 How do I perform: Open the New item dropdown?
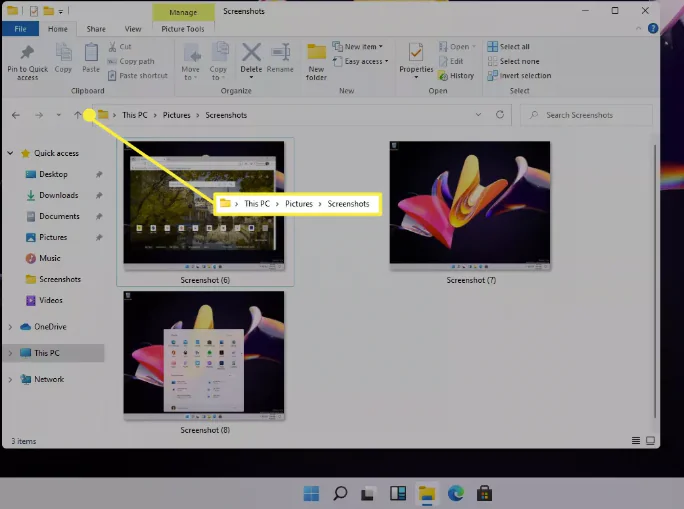coord(363,47)
